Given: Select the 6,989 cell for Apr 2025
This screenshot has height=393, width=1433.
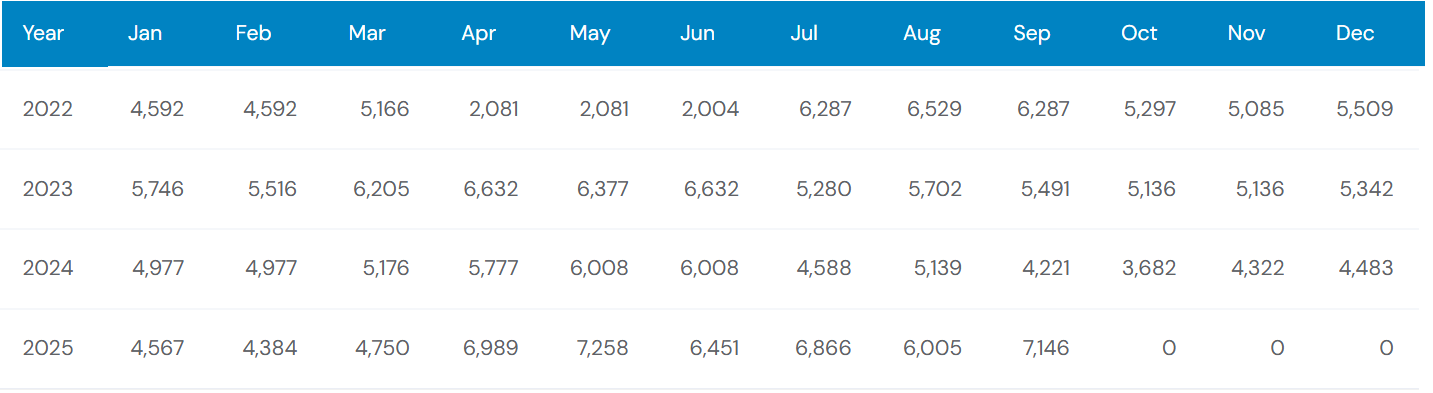Looking at the screenshot, I should coord(490,348).
